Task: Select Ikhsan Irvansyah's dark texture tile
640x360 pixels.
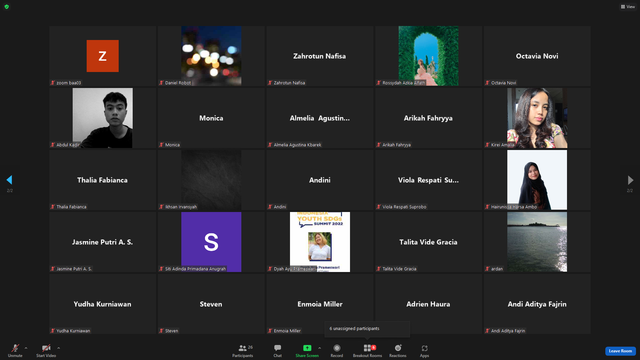Action: (x=211, y=180)
